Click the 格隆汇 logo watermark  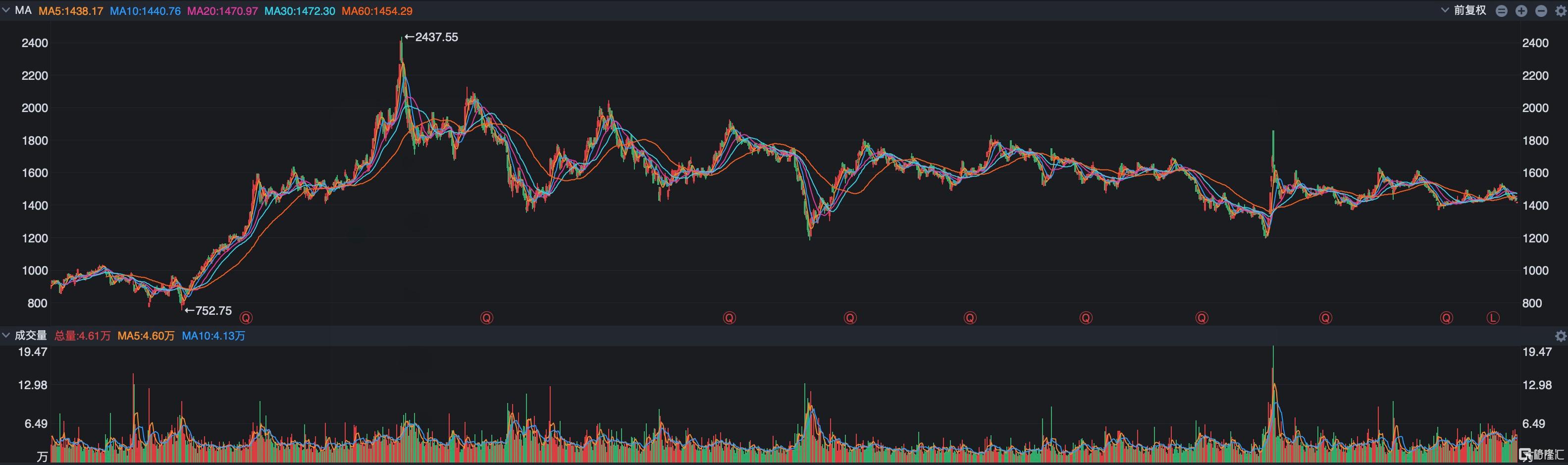click(x=1541, y=454)
